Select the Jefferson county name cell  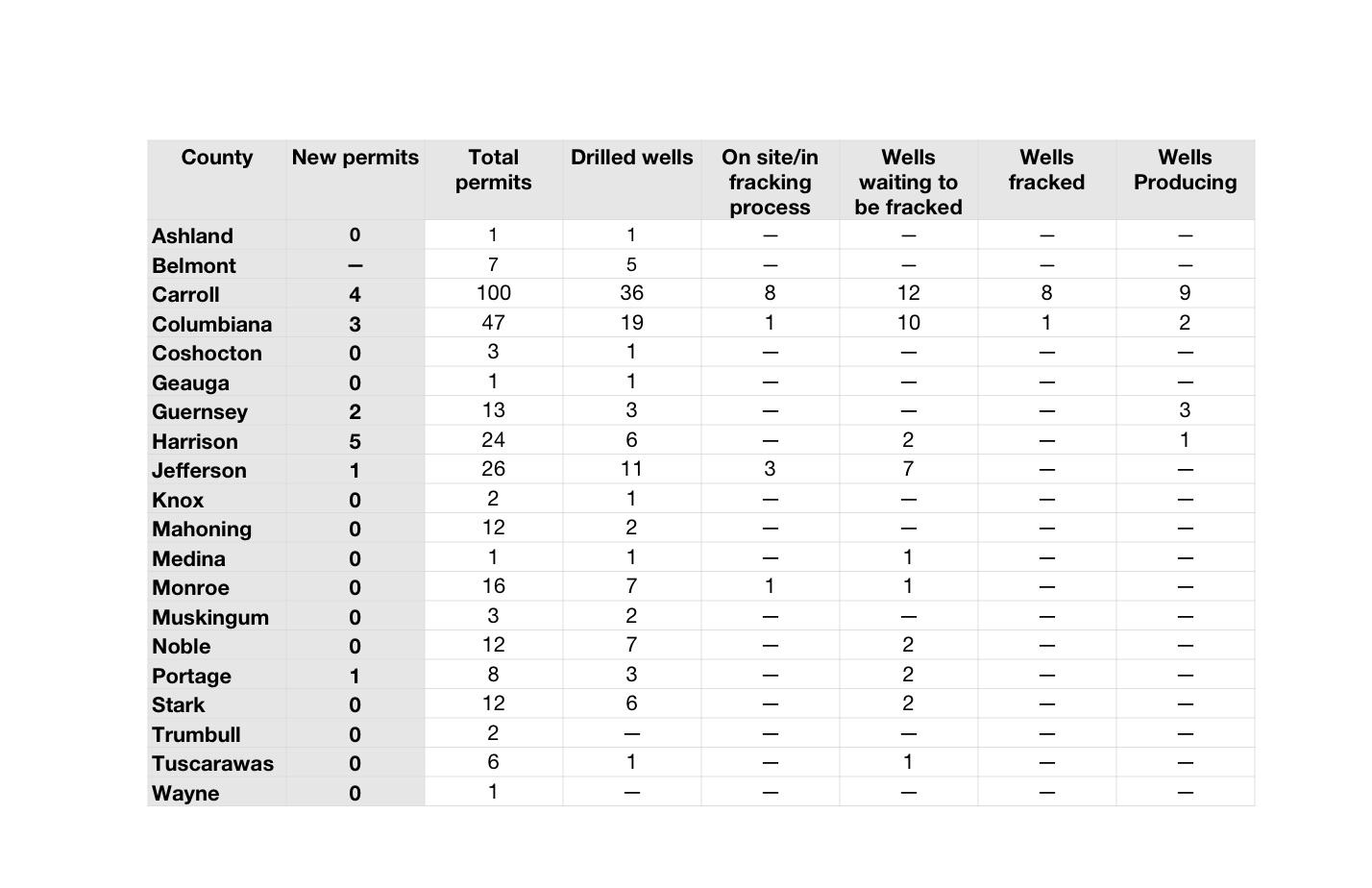(199, 471)
